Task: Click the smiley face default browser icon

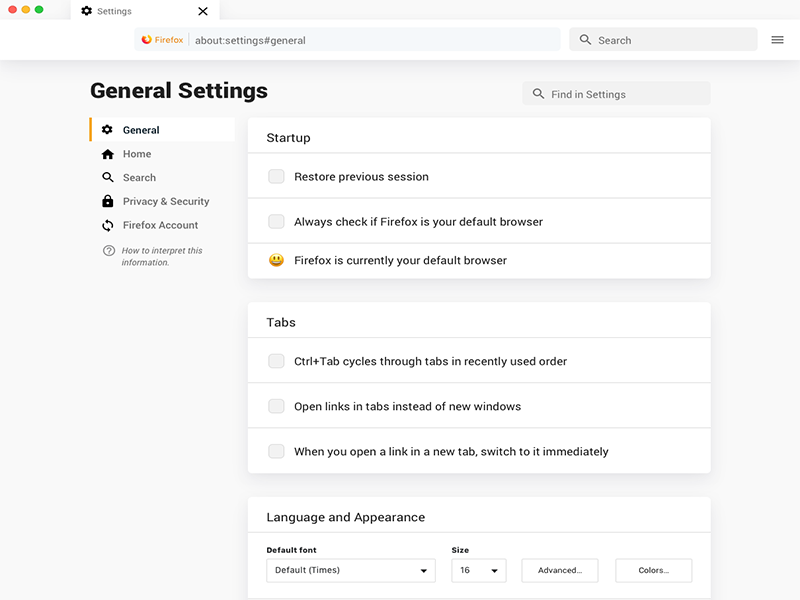Action: (276, 260)
